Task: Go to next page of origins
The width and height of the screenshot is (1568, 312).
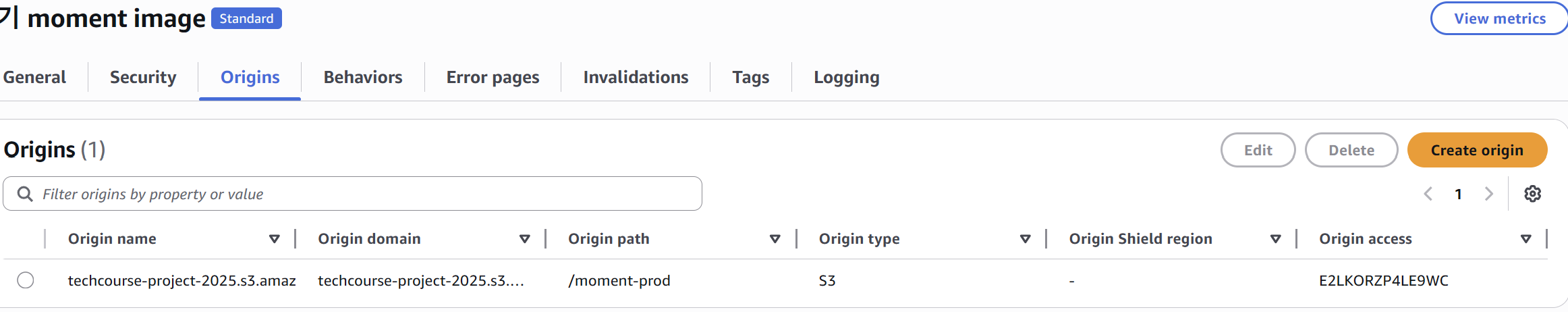Action: click(1488, 194)
